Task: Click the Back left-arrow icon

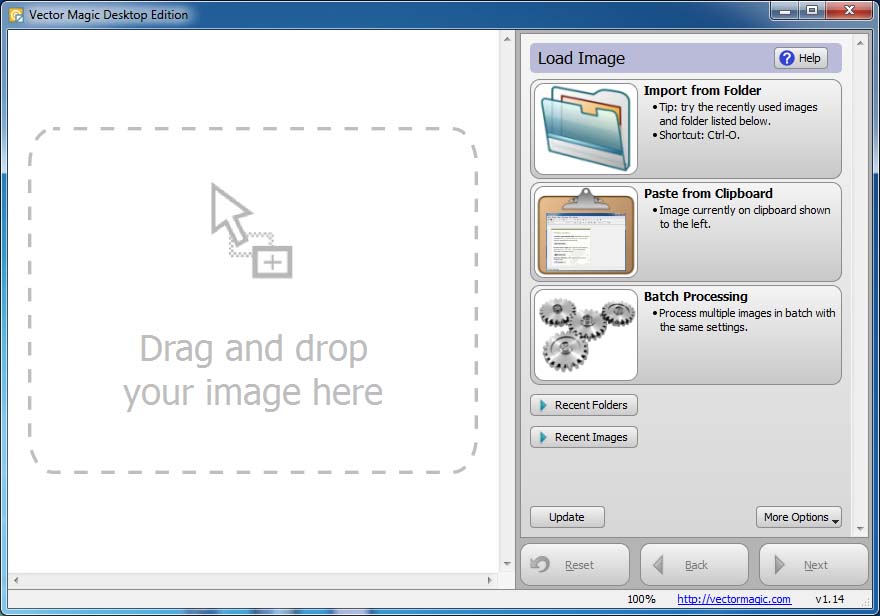Action: pos(658,565)
